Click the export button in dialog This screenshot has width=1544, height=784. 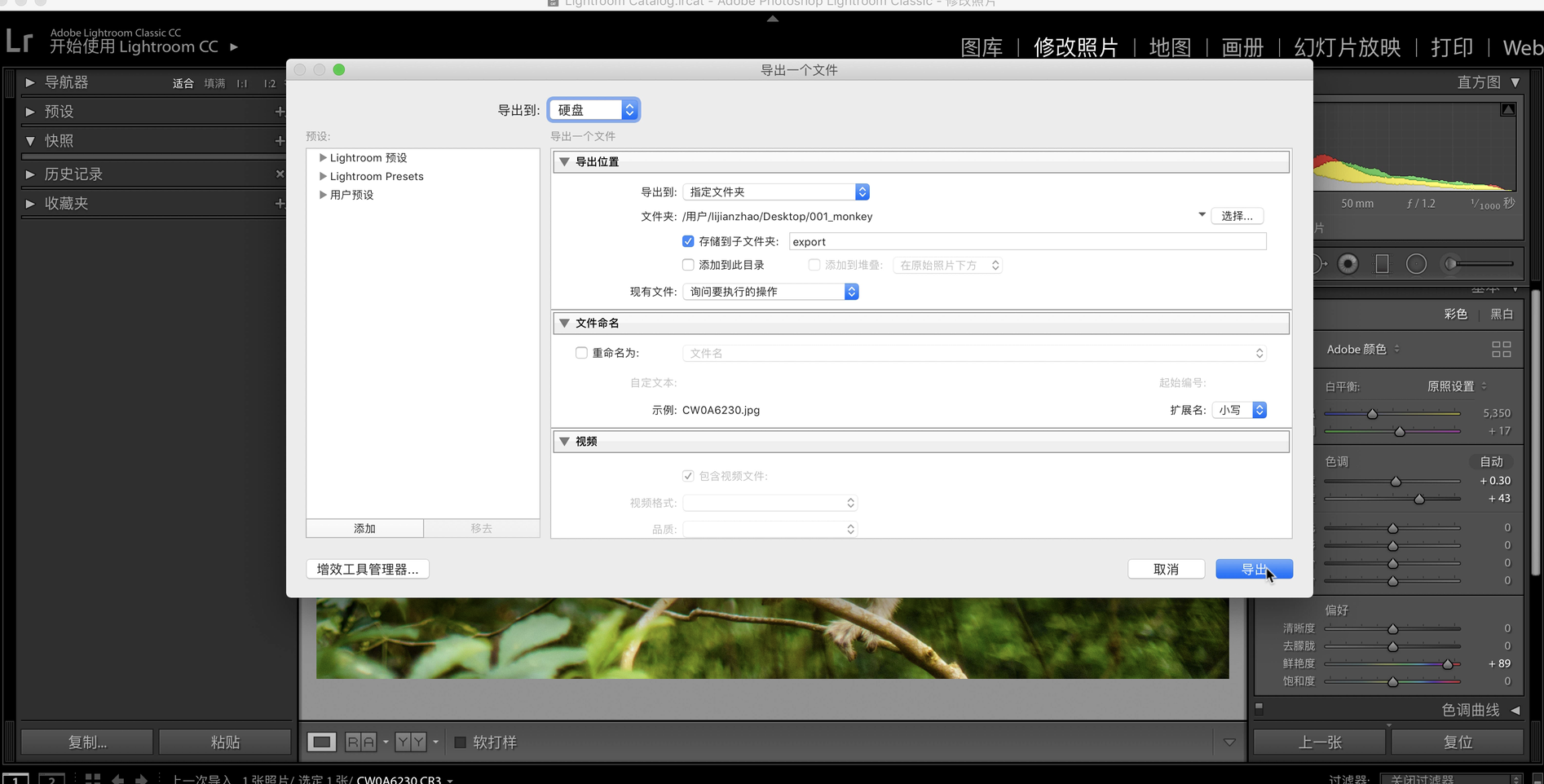tap(1254, 569)
